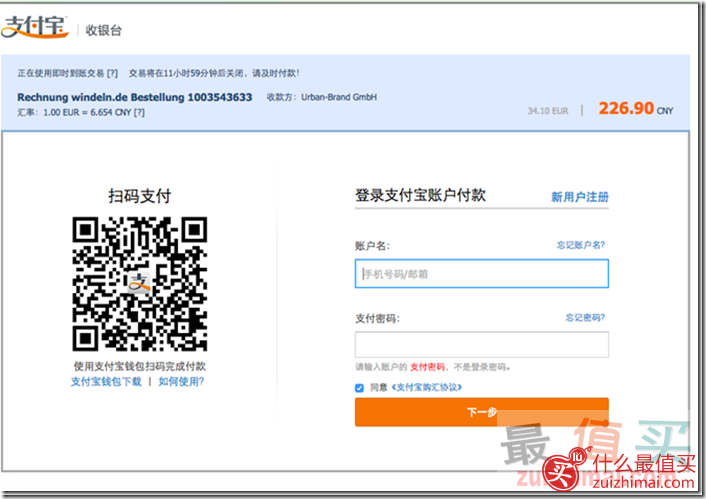This screenshot has height=499, width=706.
Task: Open the 支付宝购汇协议 link
Action: 427,387
